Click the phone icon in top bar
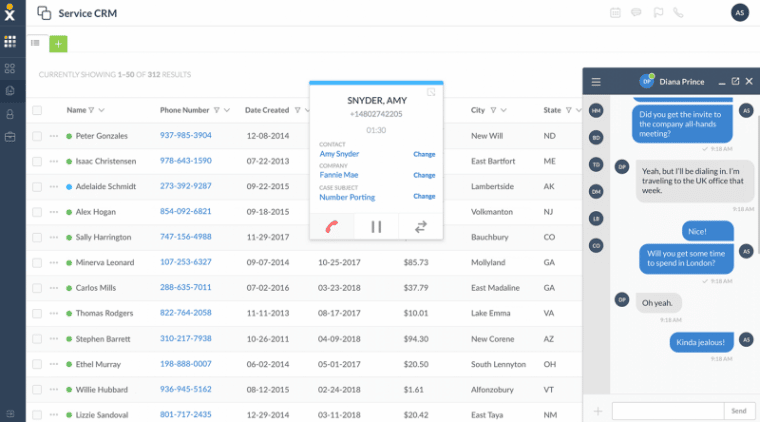 click(679, 13)
